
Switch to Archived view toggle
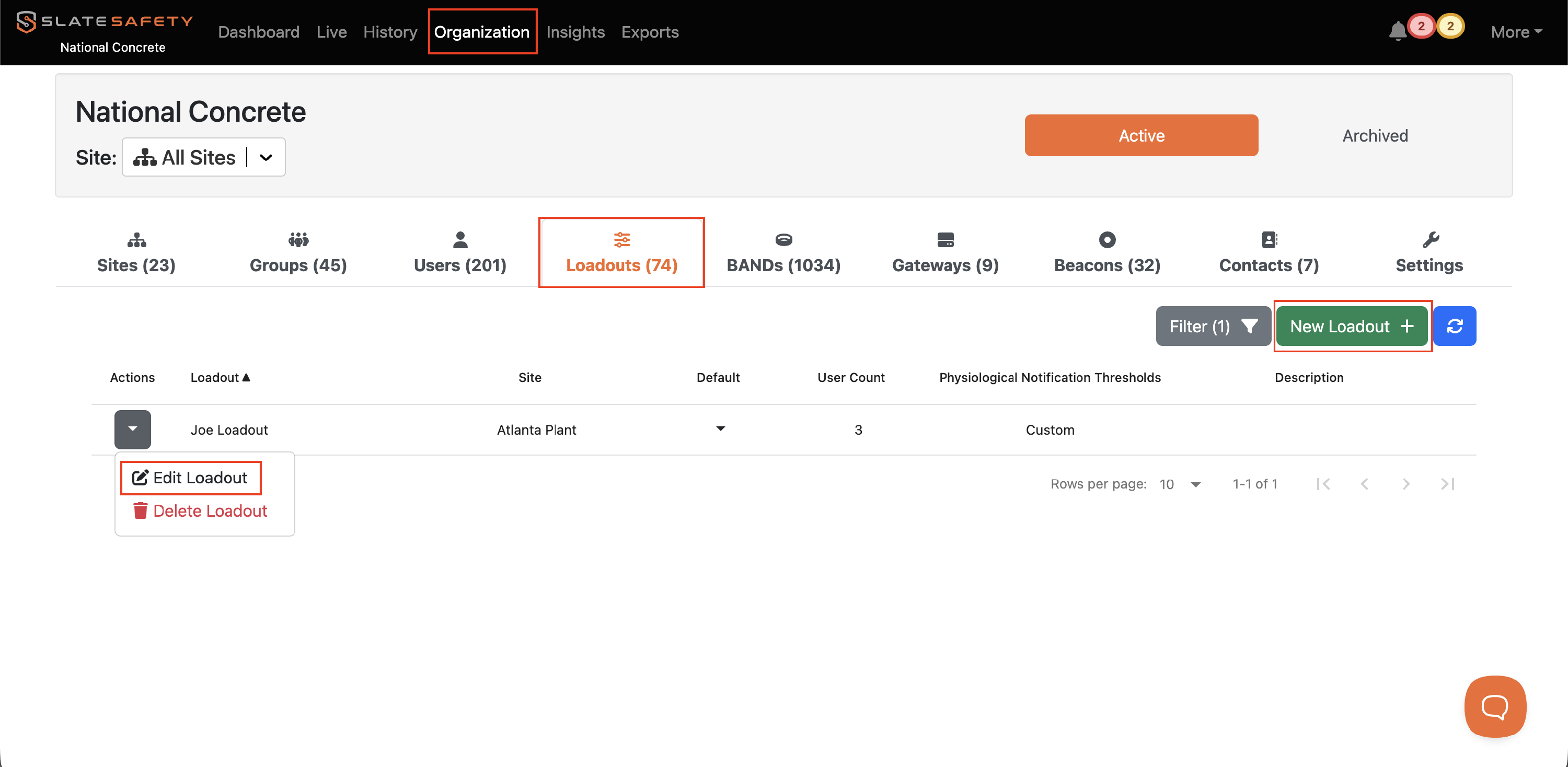point(1375,135)
